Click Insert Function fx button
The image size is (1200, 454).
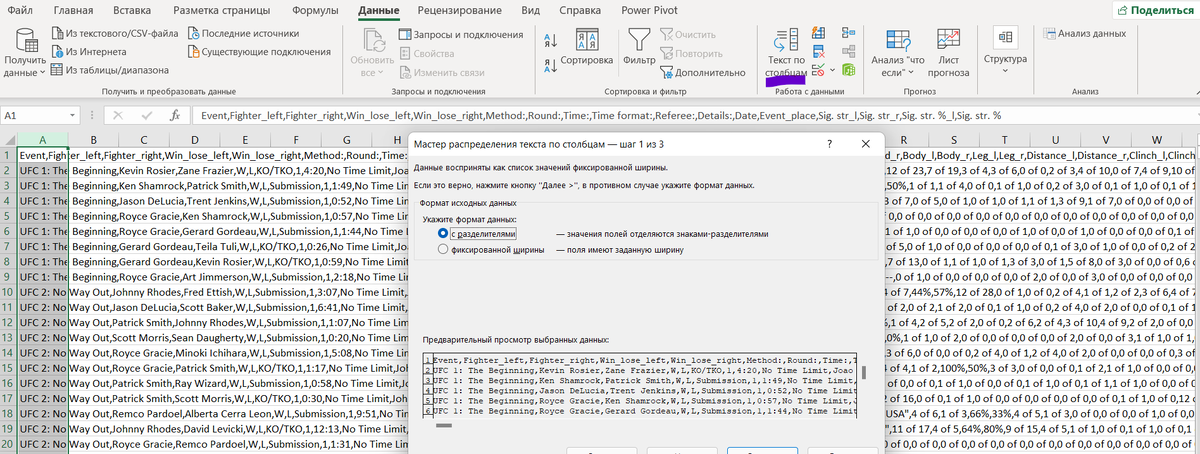174,115
